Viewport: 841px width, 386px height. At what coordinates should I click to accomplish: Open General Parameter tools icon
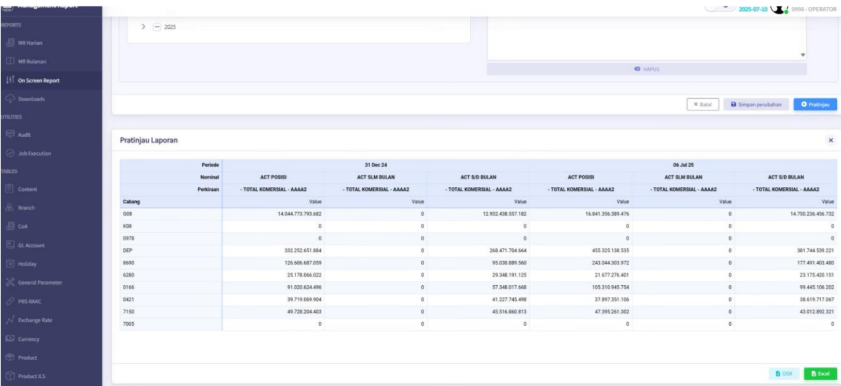click(x=10, y=283)
